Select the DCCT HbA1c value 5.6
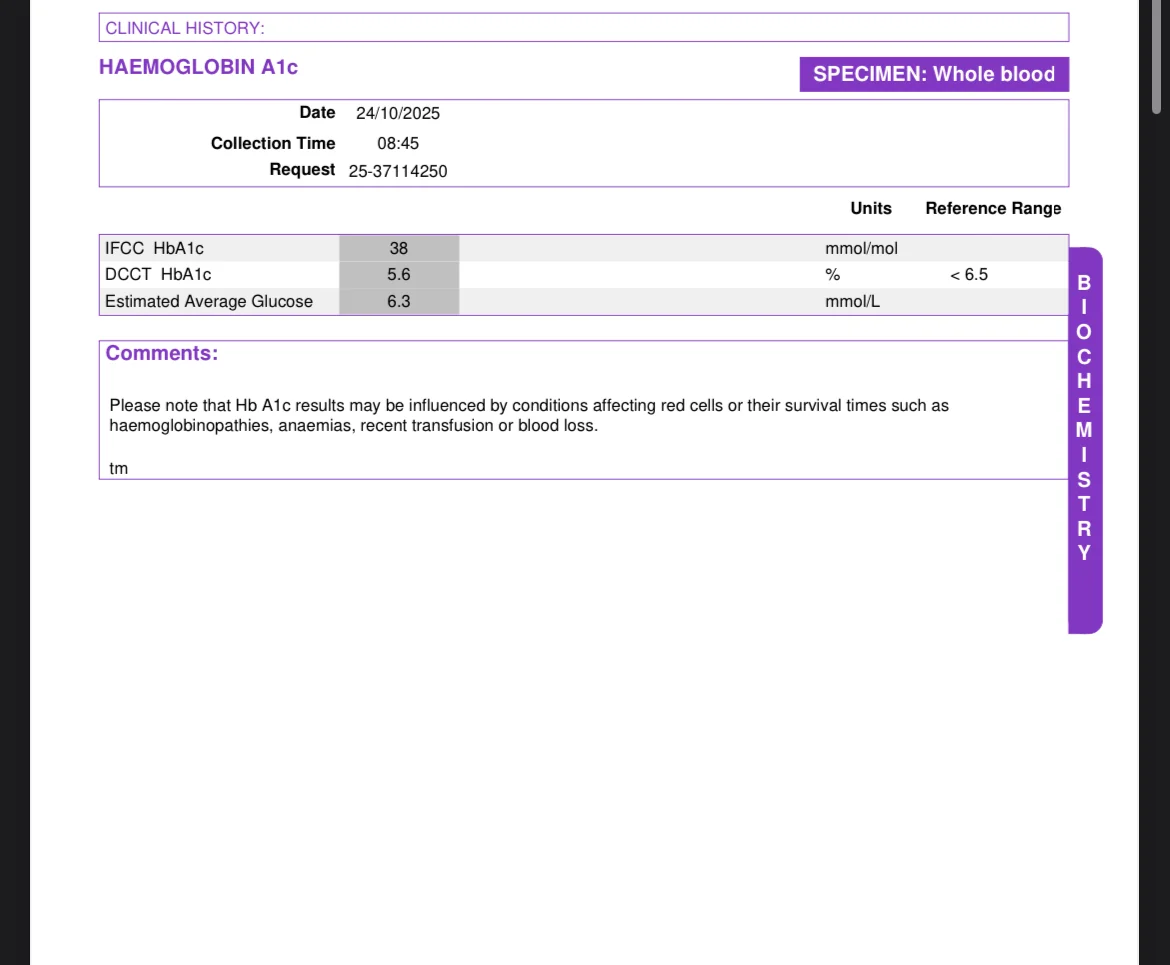 [x=398, y=275]
